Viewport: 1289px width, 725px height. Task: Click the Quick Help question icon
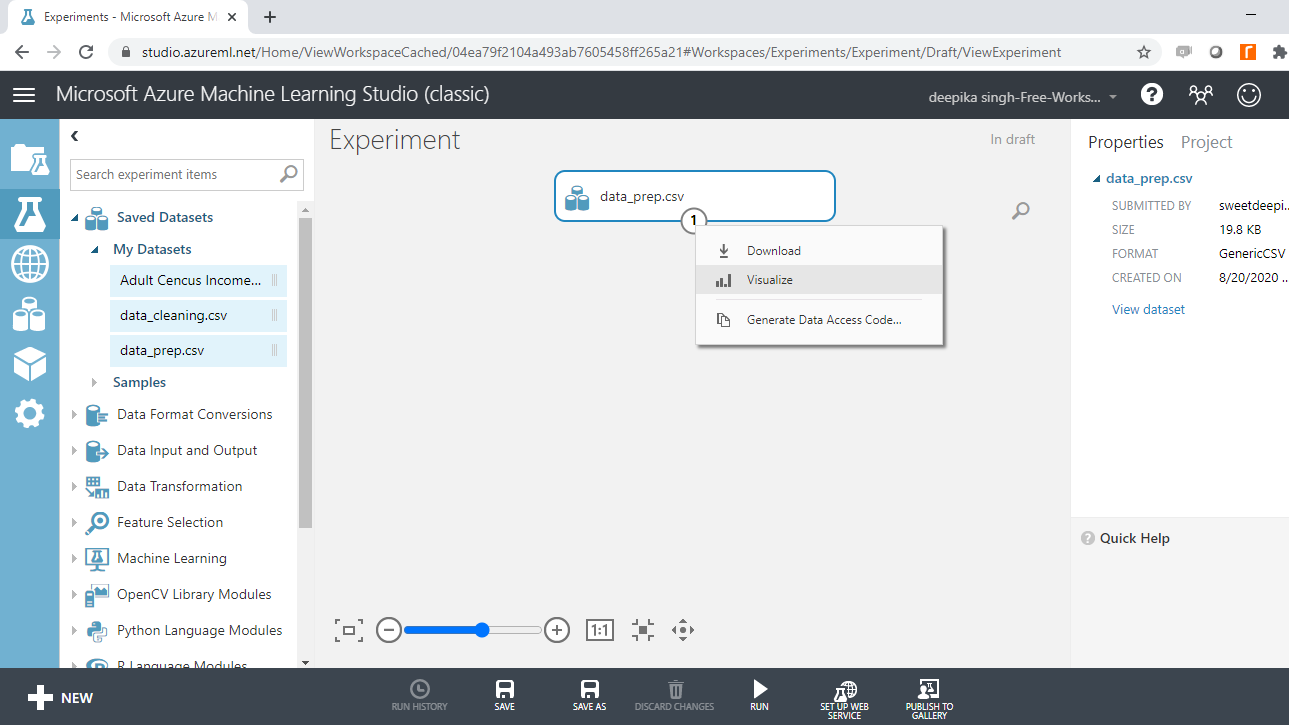pos(1088,538)
